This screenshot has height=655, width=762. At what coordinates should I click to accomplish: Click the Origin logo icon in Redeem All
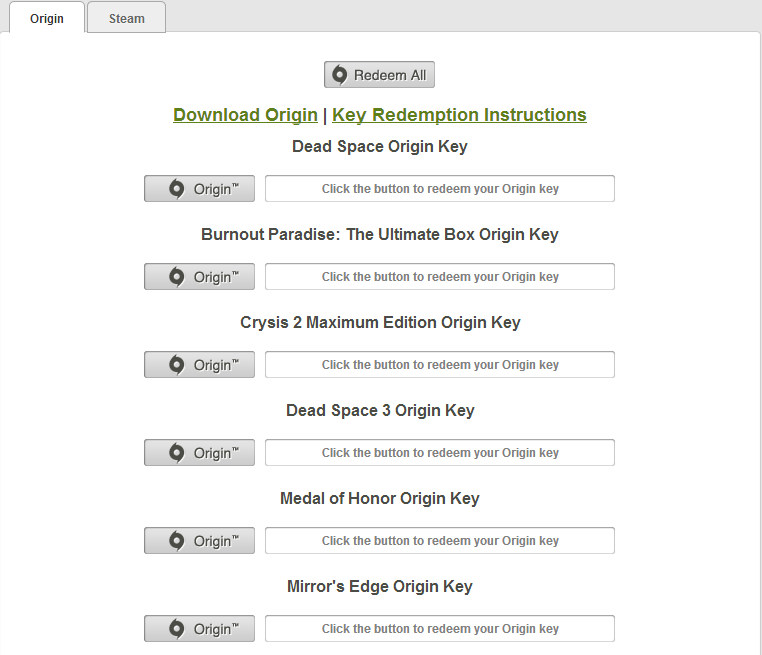click(x=339, y=75)
